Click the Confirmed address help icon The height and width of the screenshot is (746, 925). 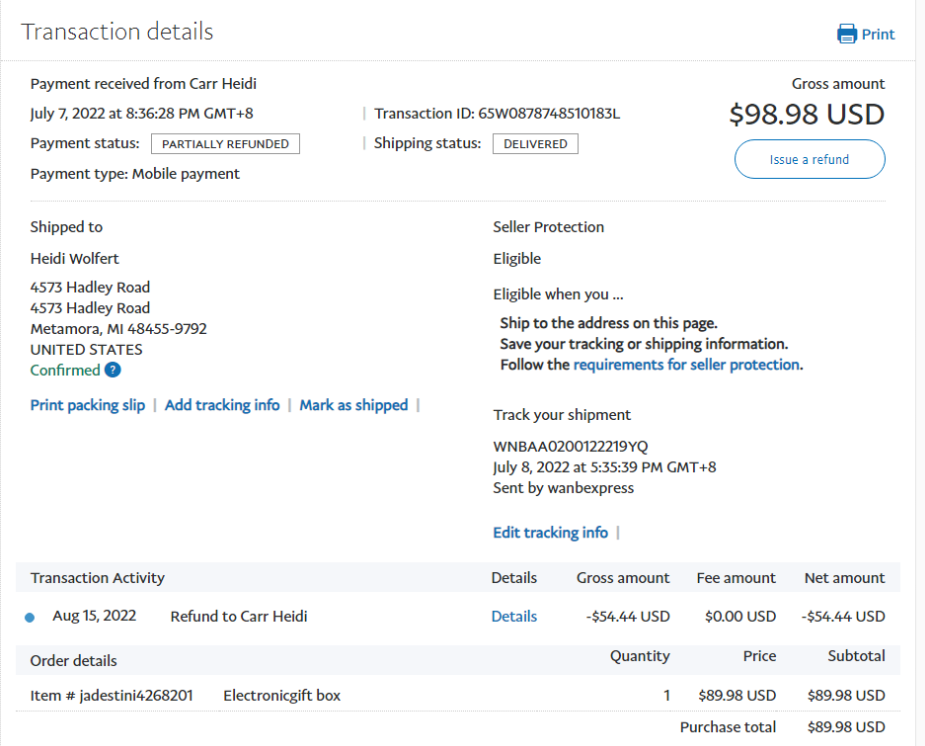(113, 370)
